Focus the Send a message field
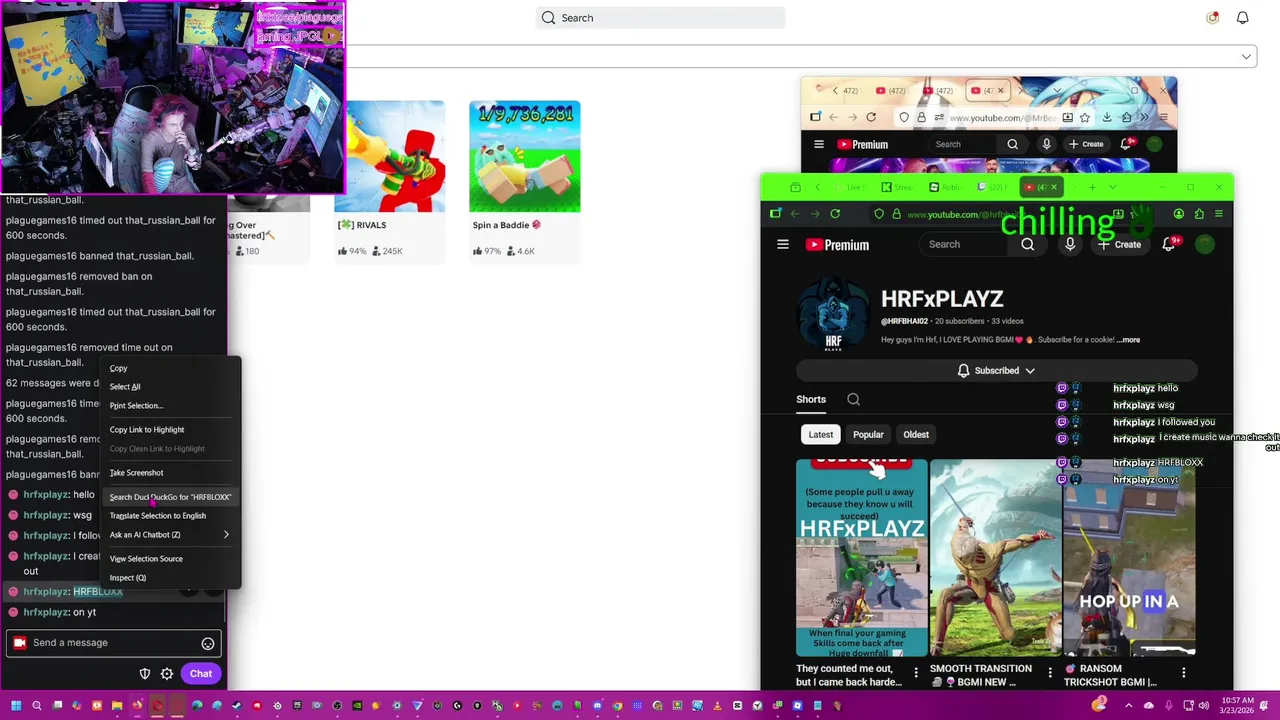 point(112,643)
